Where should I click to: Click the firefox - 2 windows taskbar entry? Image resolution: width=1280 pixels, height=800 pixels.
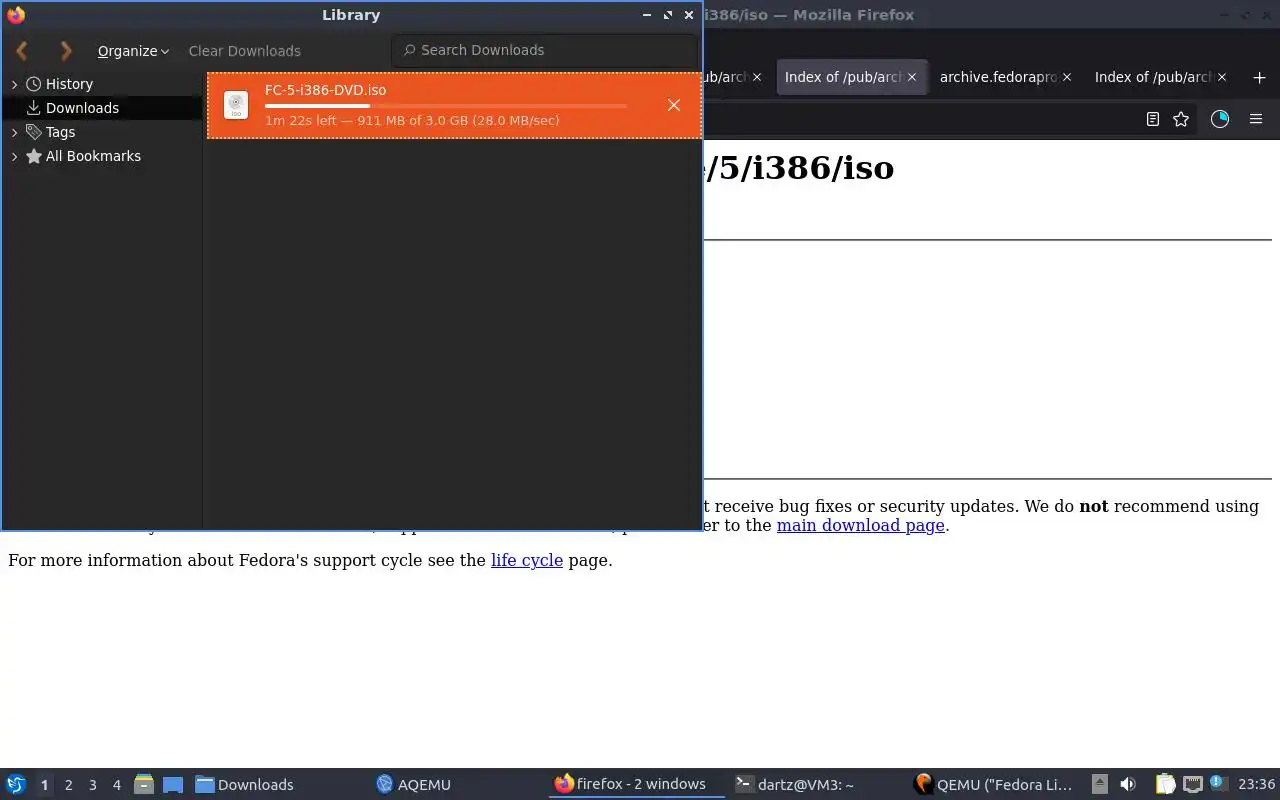pyautogui.click(x=636, y=784)
